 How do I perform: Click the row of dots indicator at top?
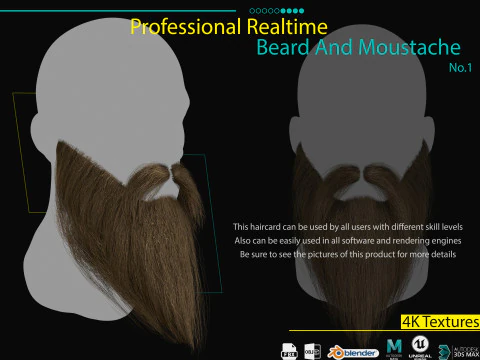tap(277, 11)
